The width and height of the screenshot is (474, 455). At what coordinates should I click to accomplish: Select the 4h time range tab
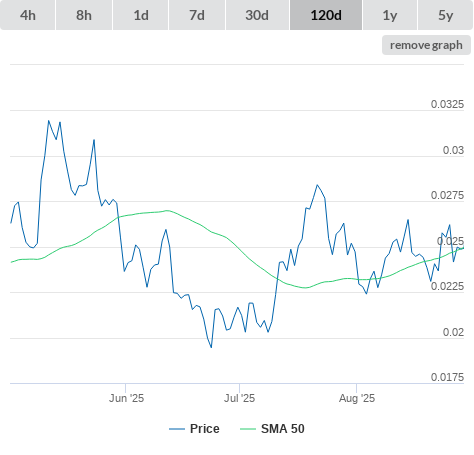coord(28,15)
